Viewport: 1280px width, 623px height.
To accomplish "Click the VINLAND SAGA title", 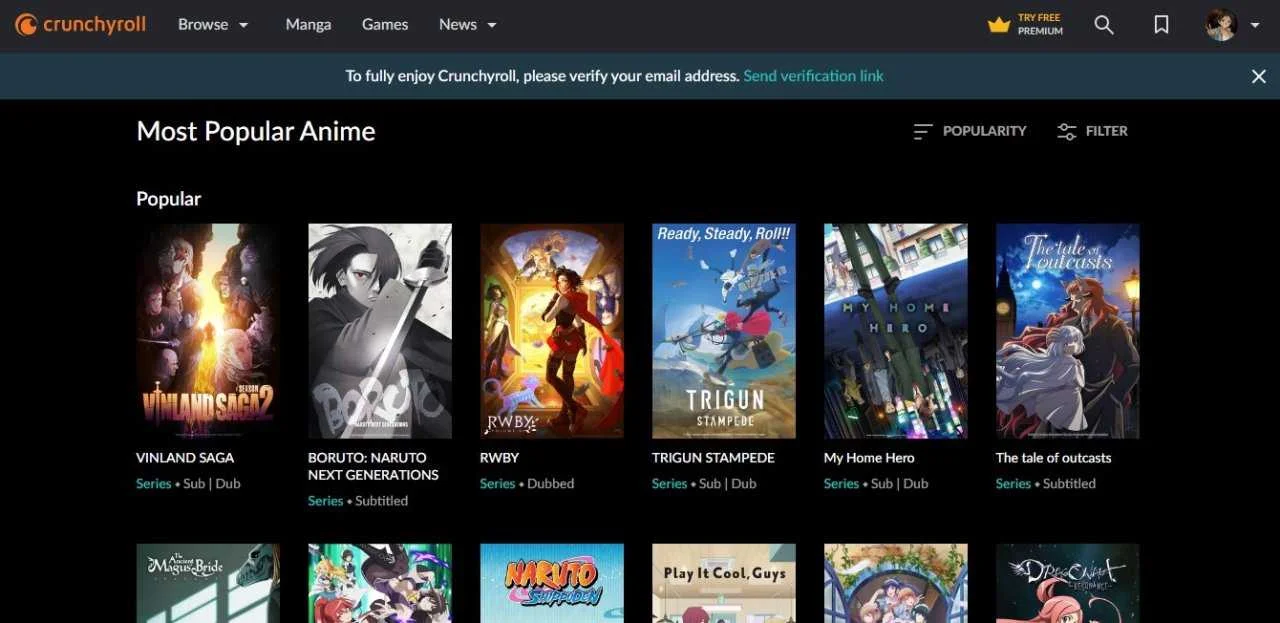I will (x=185, y=458).
